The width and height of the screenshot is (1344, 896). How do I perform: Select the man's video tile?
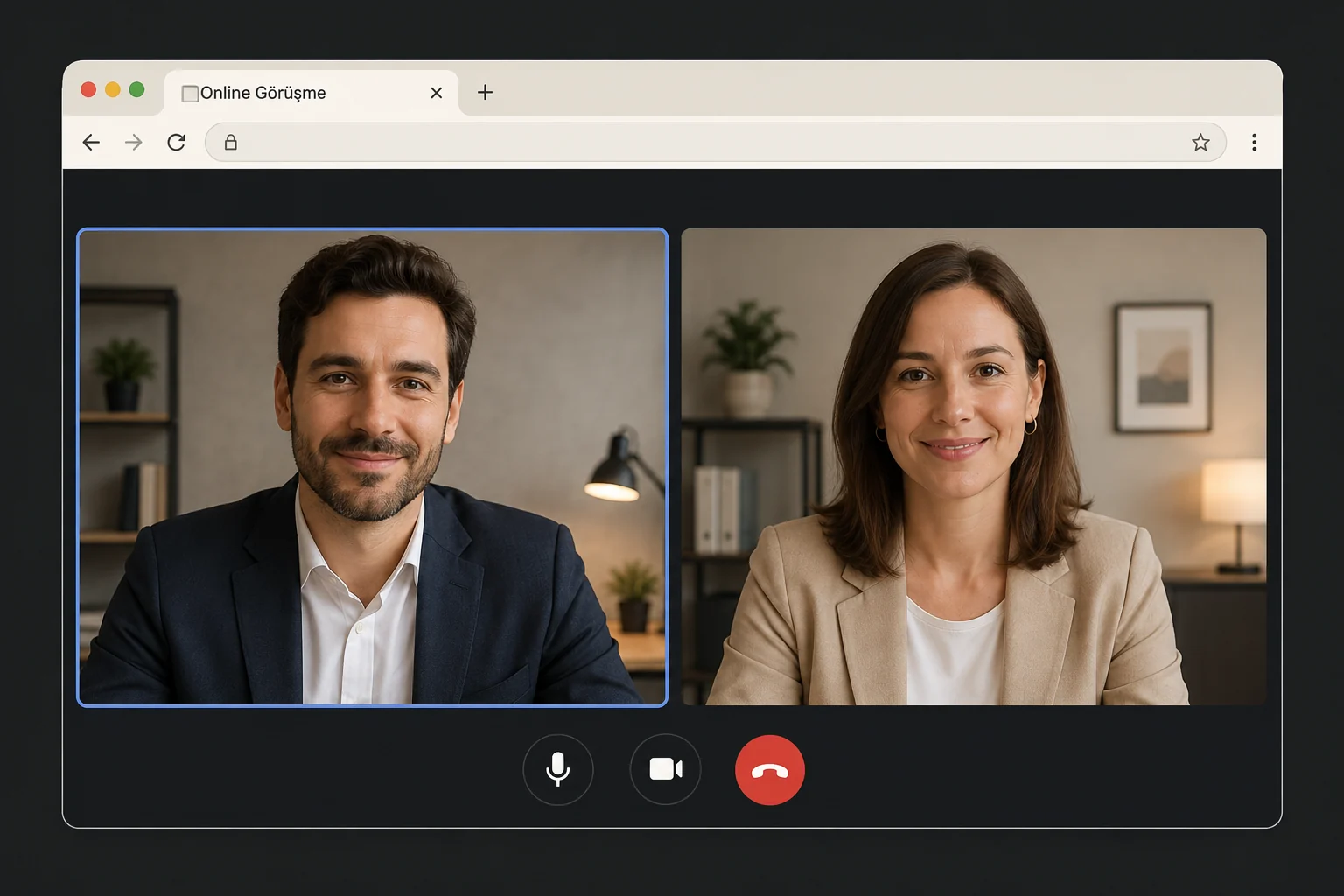(x=372, y=467)
